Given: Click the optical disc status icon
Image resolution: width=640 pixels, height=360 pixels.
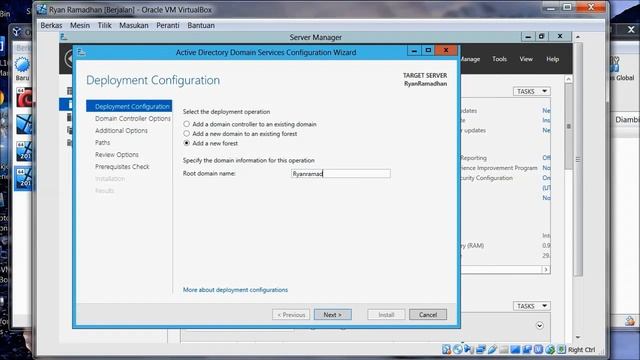Looking at the screenshot, I should click(458, 349).
